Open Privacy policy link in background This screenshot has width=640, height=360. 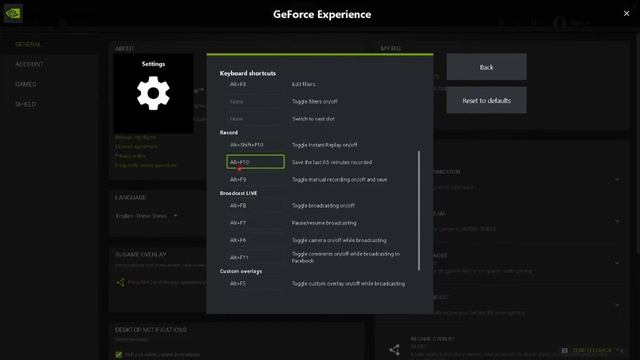[x=130, y=156]
